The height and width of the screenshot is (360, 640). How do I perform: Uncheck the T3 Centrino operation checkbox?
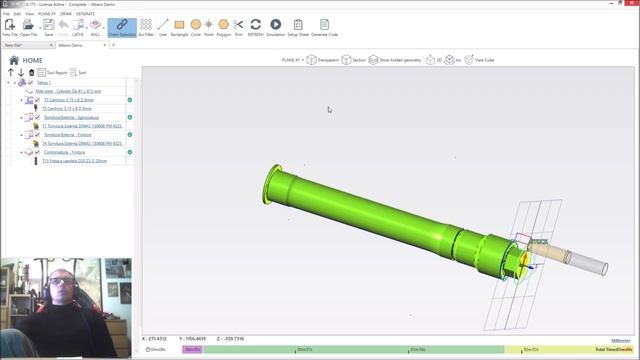tap(37, 100)
